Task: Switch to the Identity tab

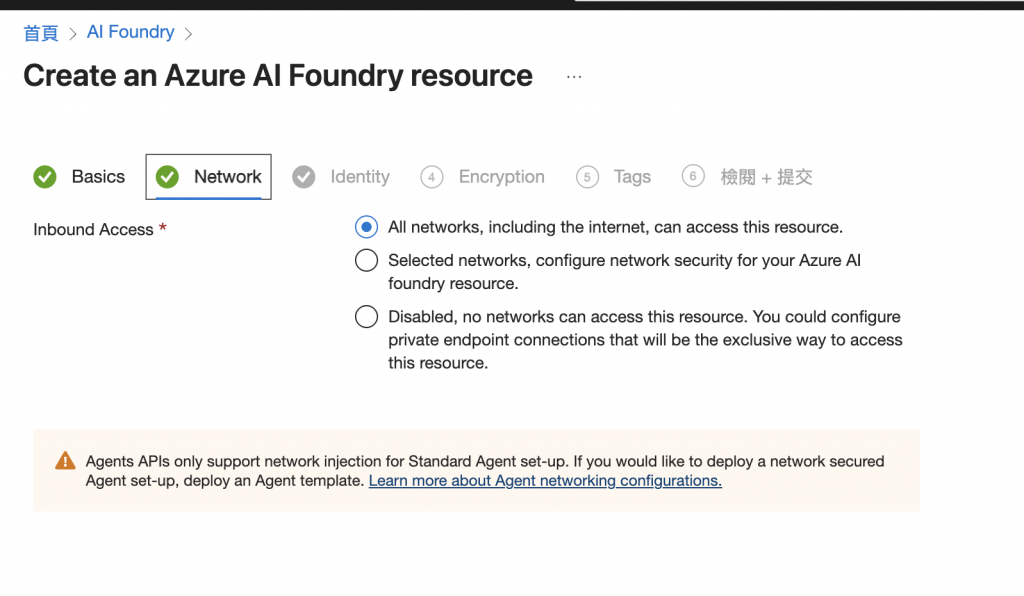Action: pyautogui.click(x=360, y=177)
